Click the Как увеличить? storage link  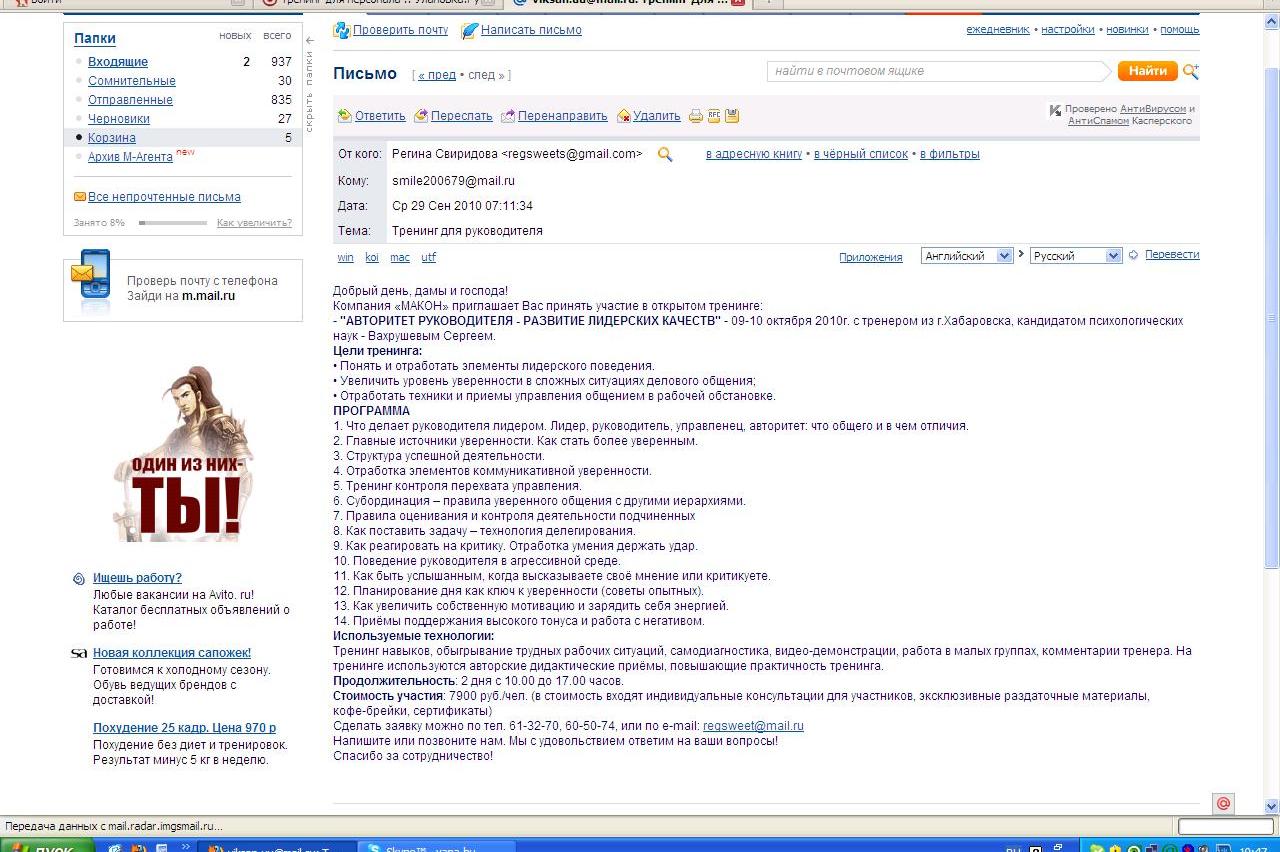point(254,223)
